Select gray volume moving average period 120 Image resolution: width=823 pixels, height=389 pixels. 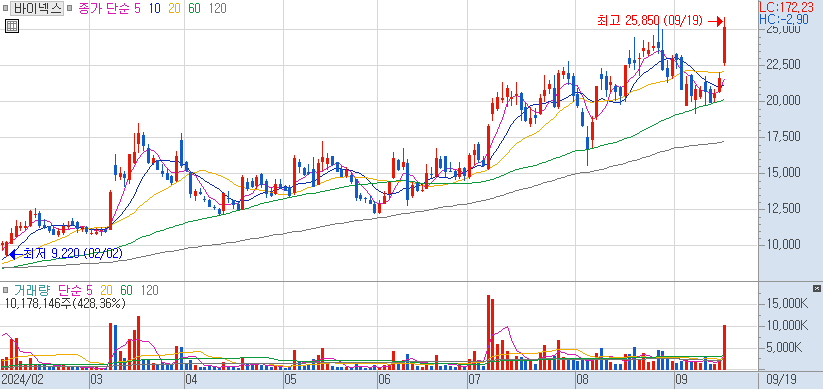(x=150, y=290)
